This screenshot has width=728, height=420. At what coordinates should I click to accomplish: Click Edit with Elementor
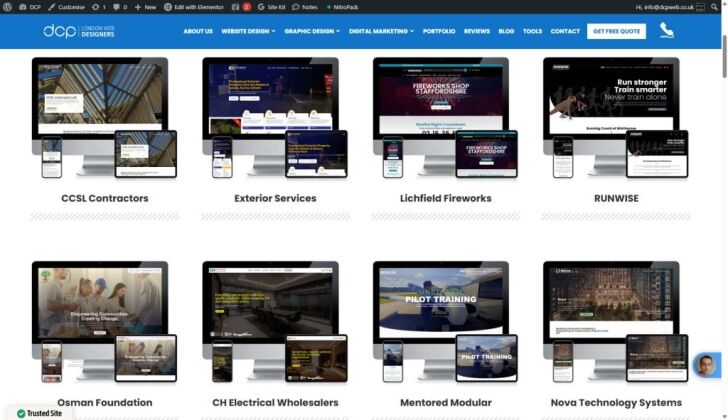click(194, 7)
